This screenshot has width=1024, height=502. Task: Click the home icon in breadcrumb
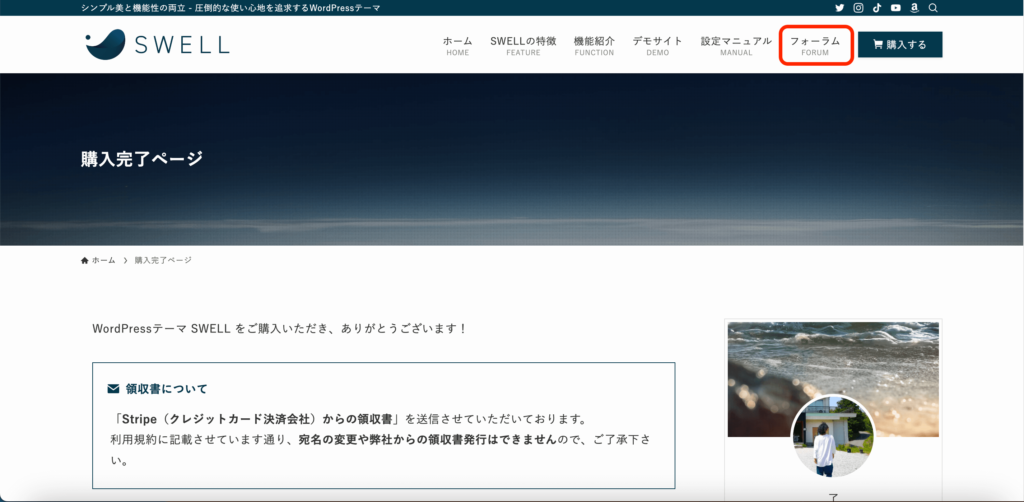click(x=84, y=260)
